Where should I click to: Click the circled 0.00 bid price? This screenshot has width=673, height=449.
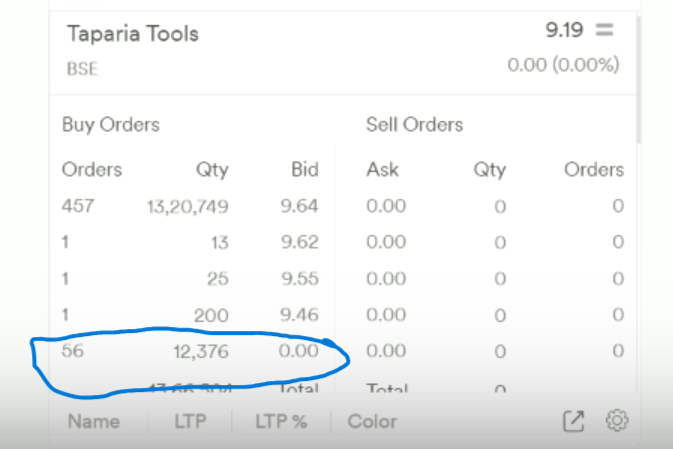299,351
